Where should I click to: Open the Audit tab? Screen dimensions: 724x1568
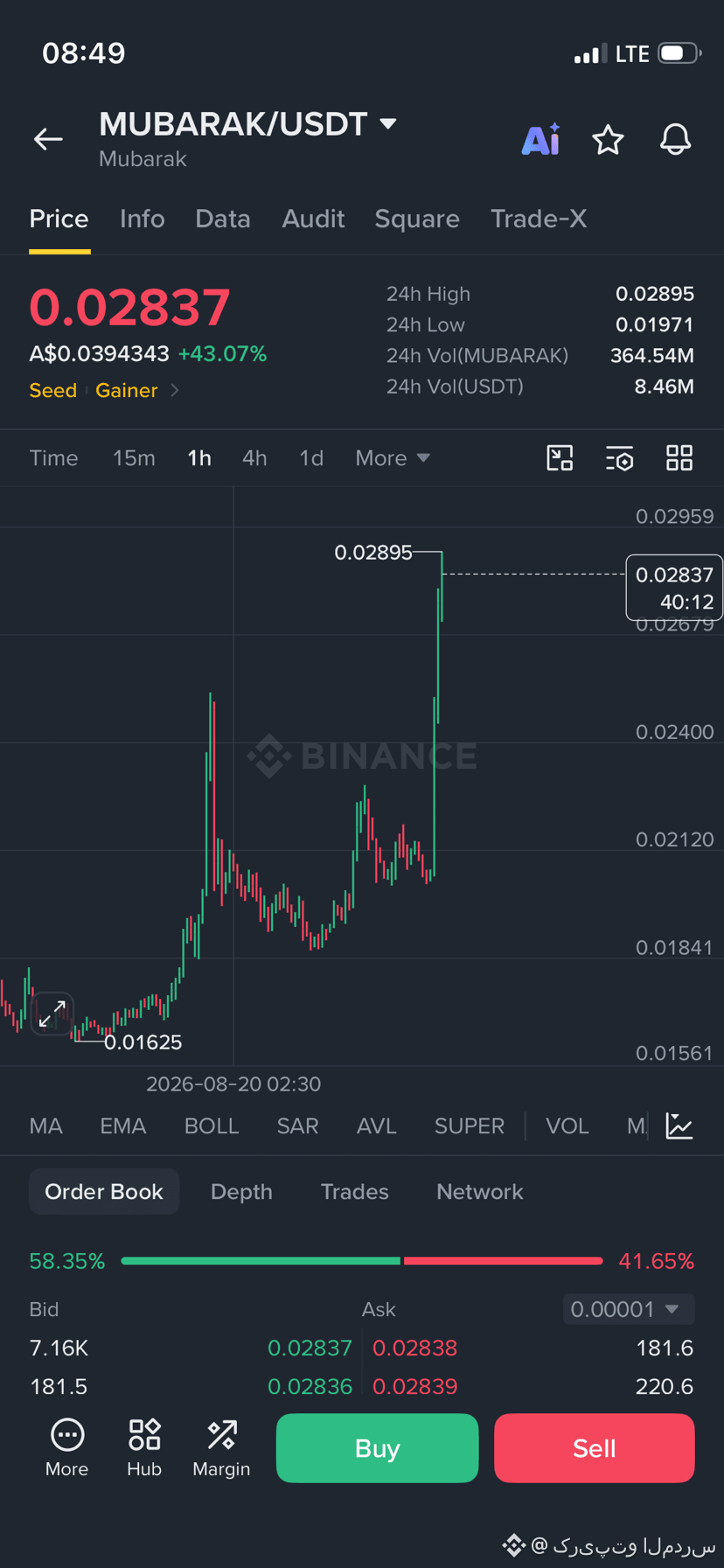click(313, 219)
